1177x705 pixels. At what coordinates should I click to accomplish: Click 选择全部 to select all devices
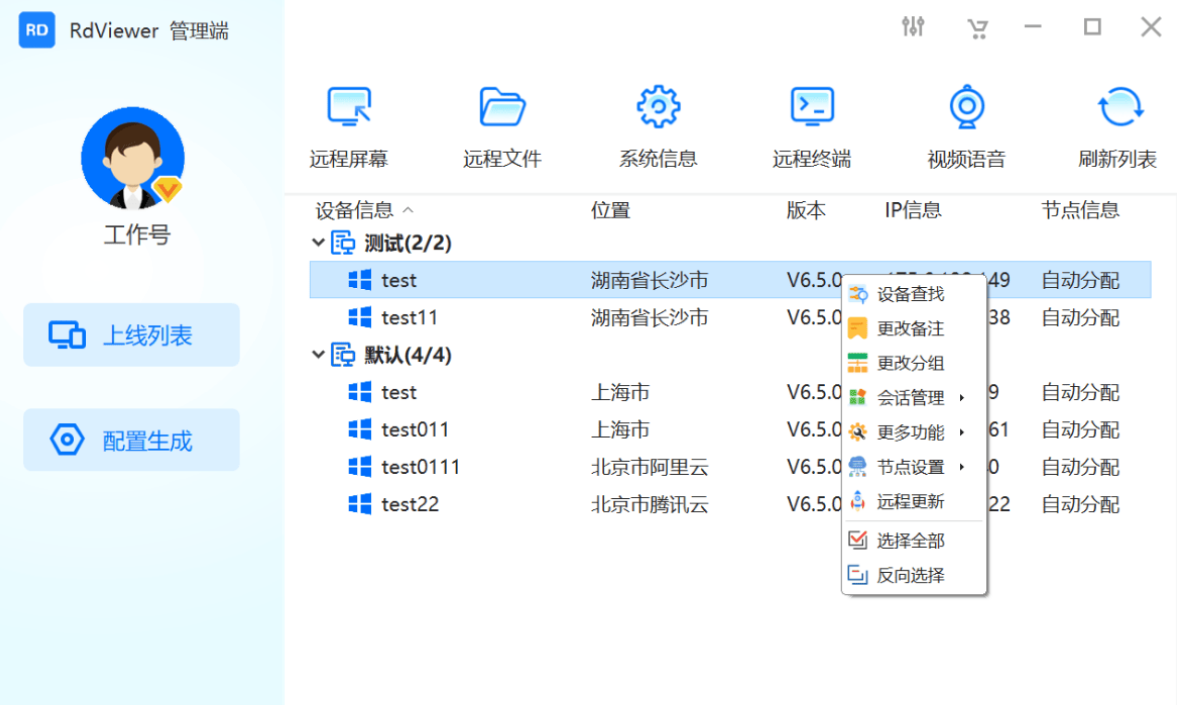[x=910, y=540]
